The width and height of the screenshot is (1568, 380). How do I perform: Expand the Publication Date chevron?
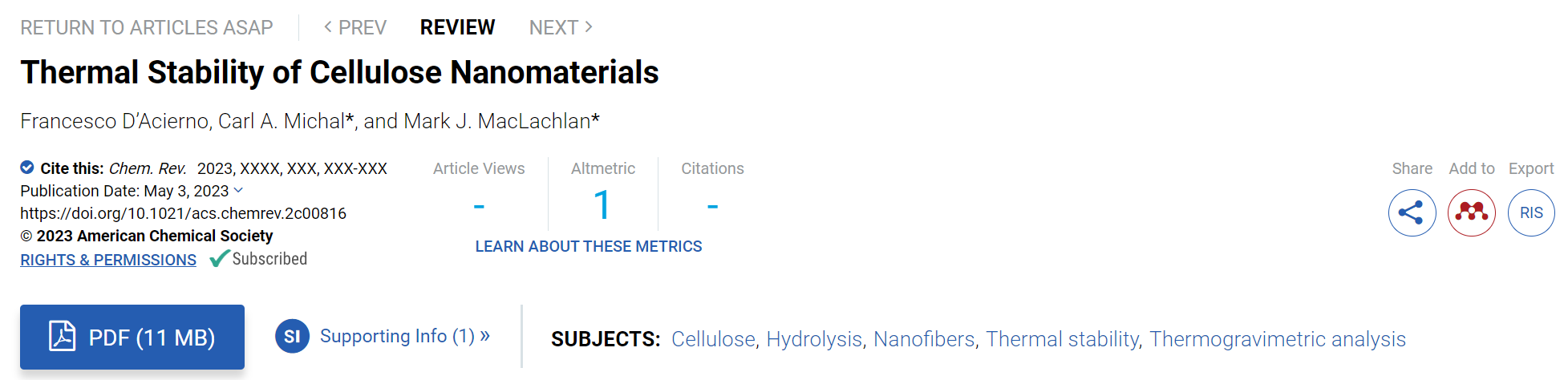238,190
